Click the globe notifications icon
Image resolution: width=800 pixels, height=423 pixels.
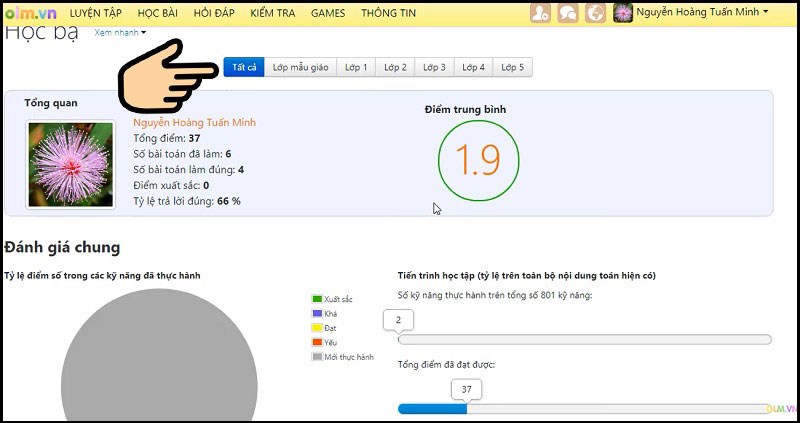coord(595,13)
